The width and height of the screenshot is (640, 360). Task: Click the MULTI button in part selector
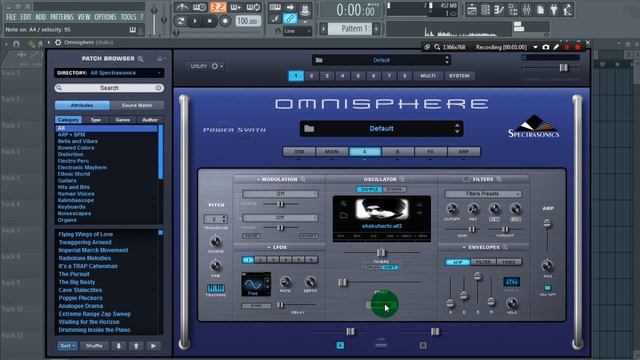pos(428,76)
